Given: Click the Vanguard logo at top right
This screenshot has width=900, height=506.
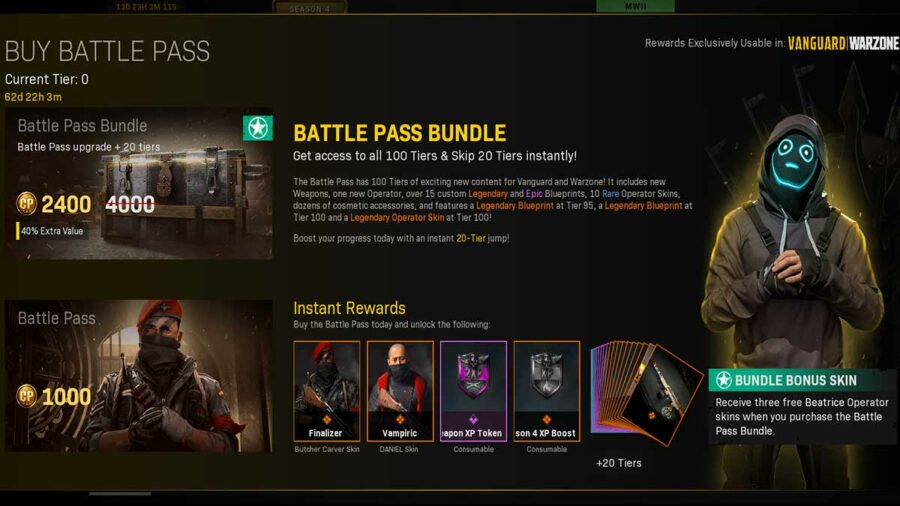Looking at the screenshot, I should 816,43.
